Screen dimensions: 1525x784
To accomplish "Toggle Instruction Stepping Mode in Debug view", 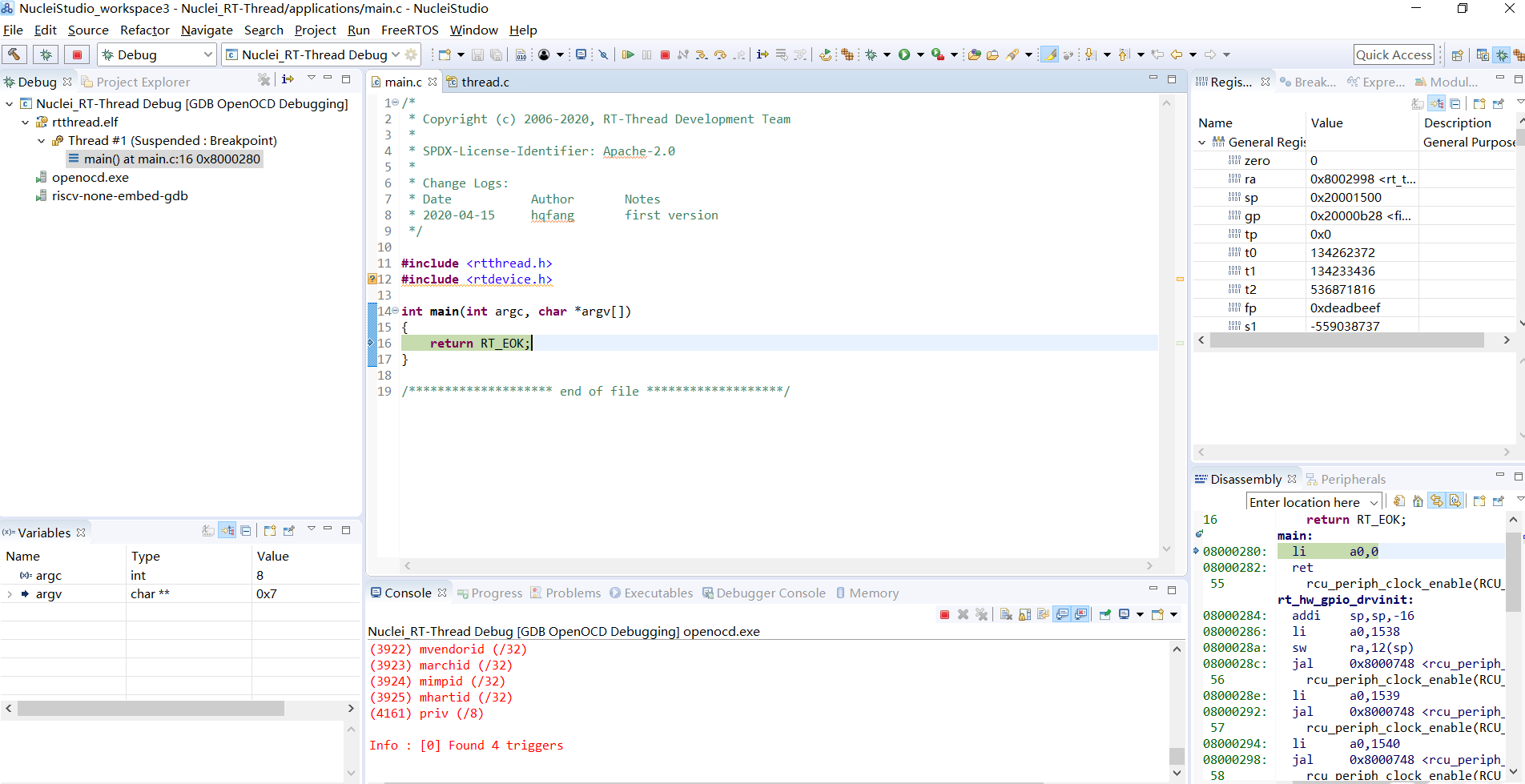I will [288, 79].
